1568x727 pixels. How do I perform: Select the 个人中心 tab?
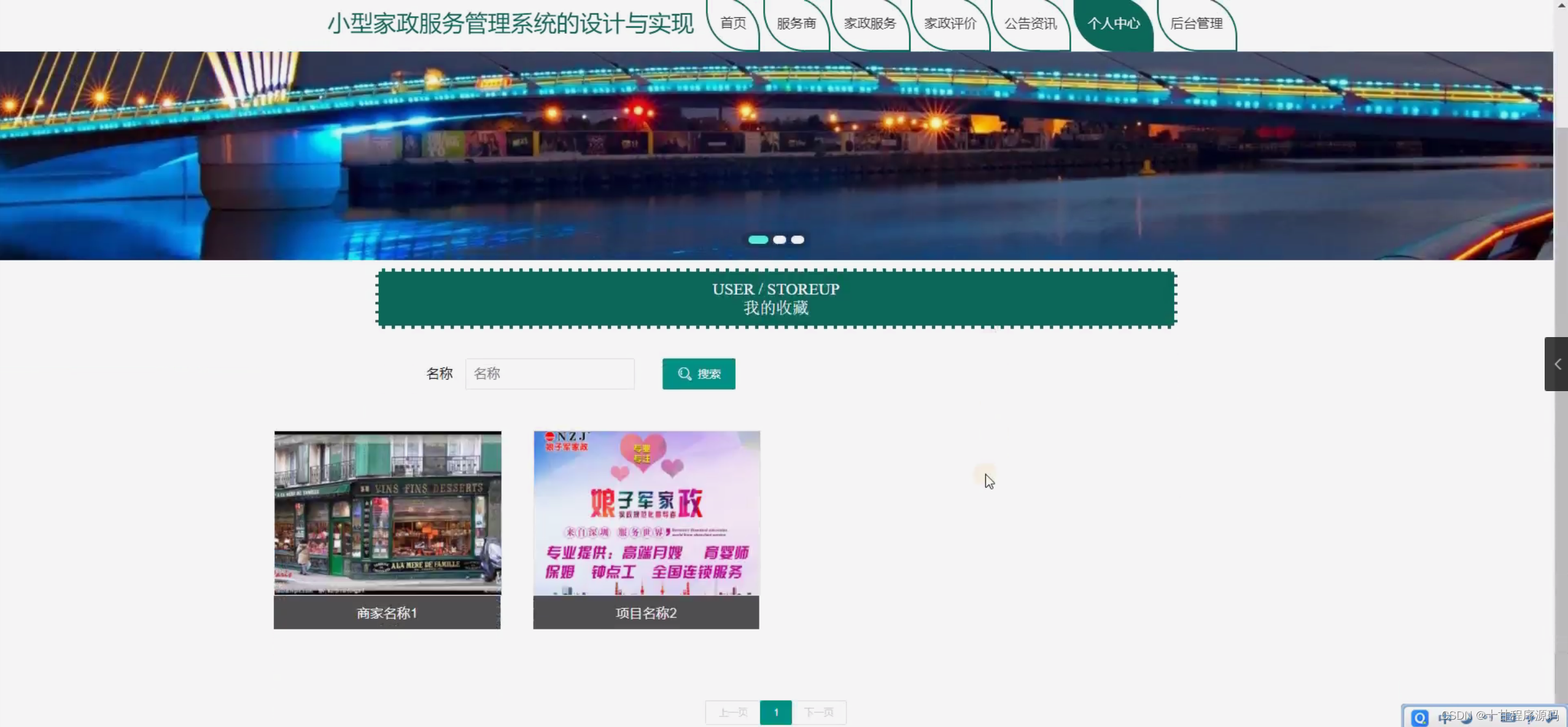(x=1113, y=23)
